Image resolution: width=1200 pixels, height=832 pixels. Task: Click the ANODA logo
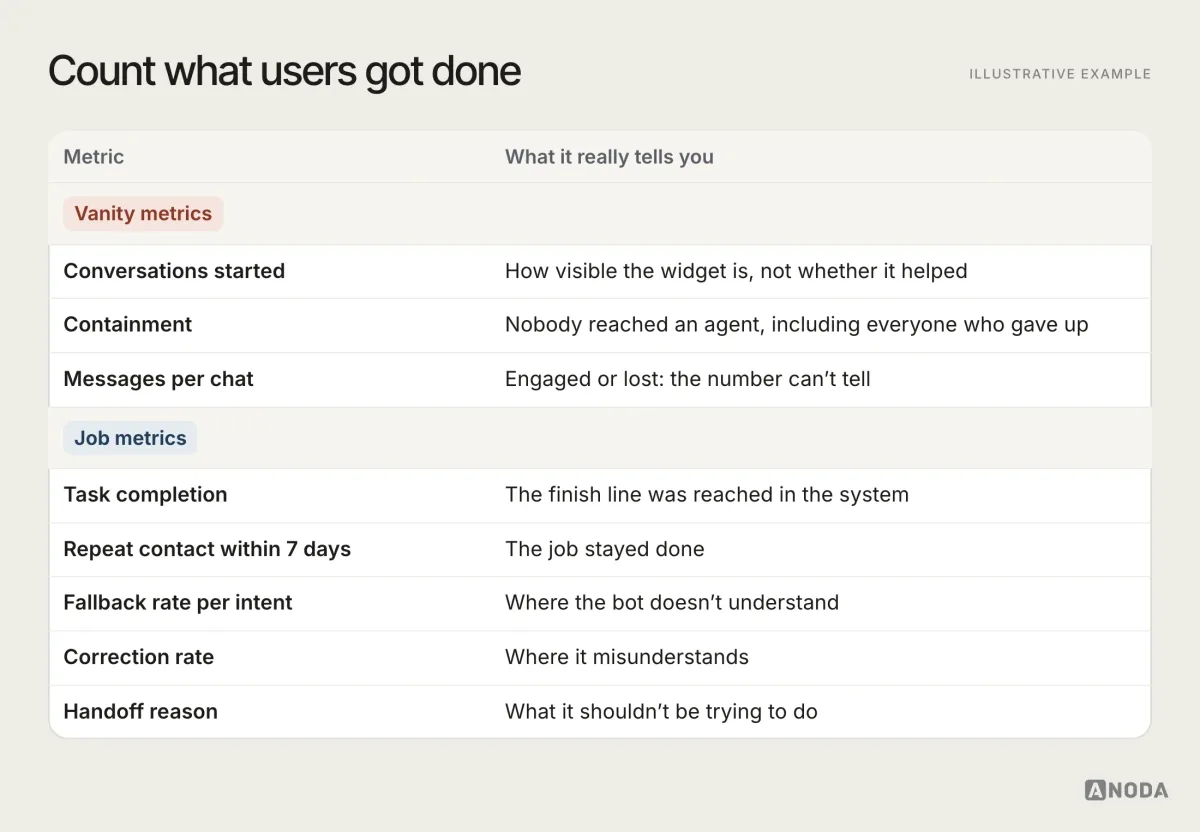pyautogui.click(x=1126, y=790)
